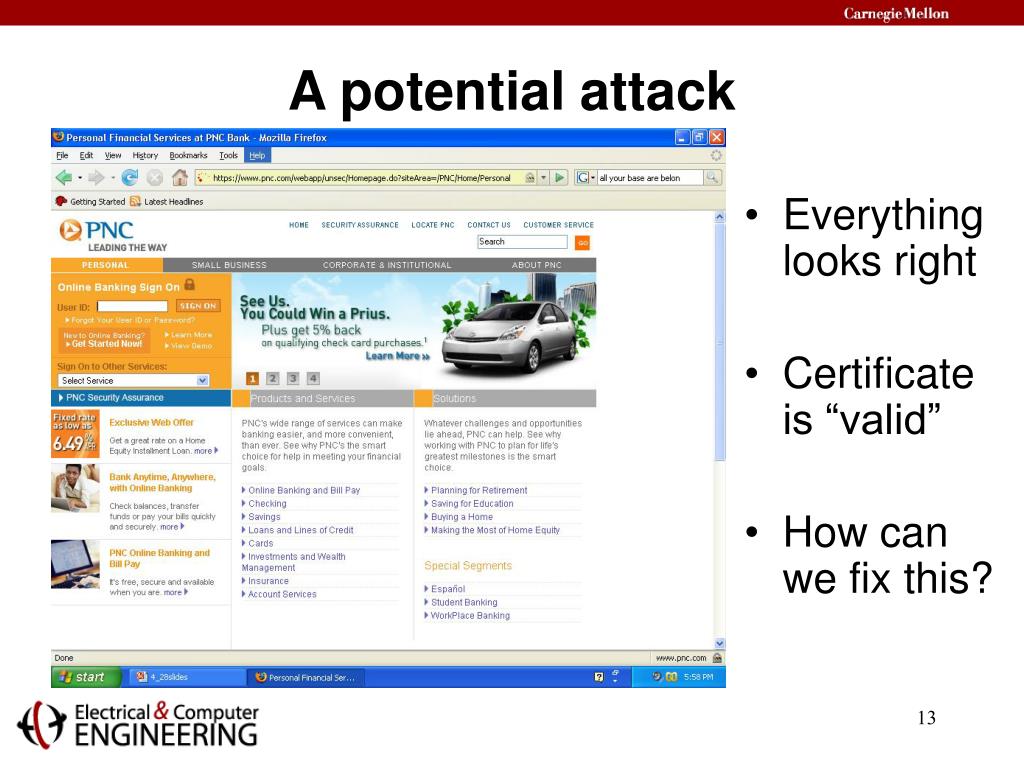Click the SIGN ON button
Image resolution: width=1024 pixels, height=768 pixels.
(x=198, y=306)
